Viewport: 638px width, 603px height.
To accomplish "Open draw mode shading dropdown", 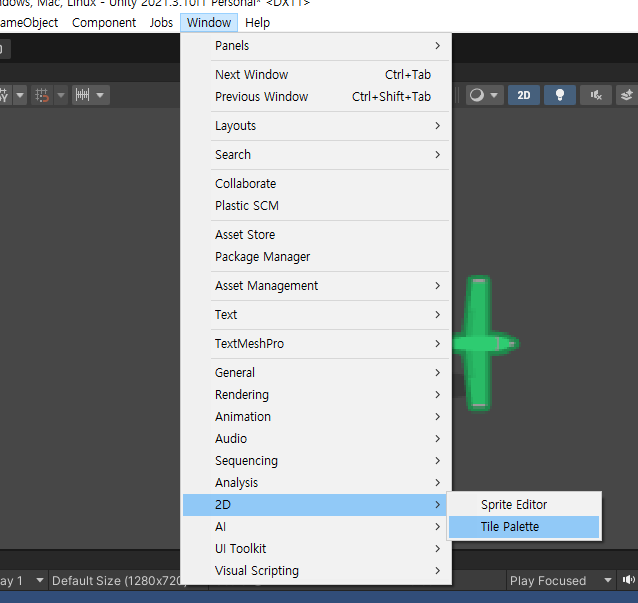I will tap(485, 95).
